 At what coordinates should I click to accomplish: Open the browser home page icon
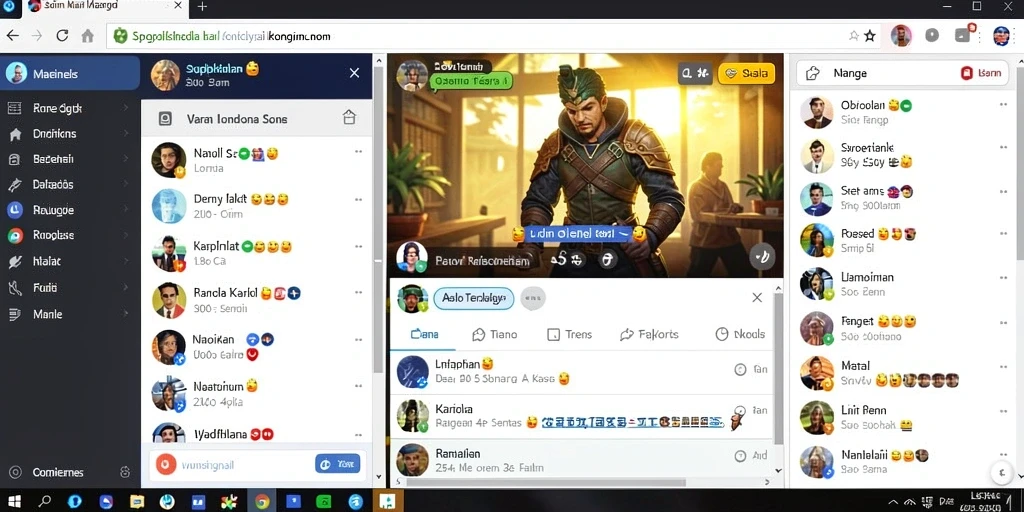(x=88, y=36)
